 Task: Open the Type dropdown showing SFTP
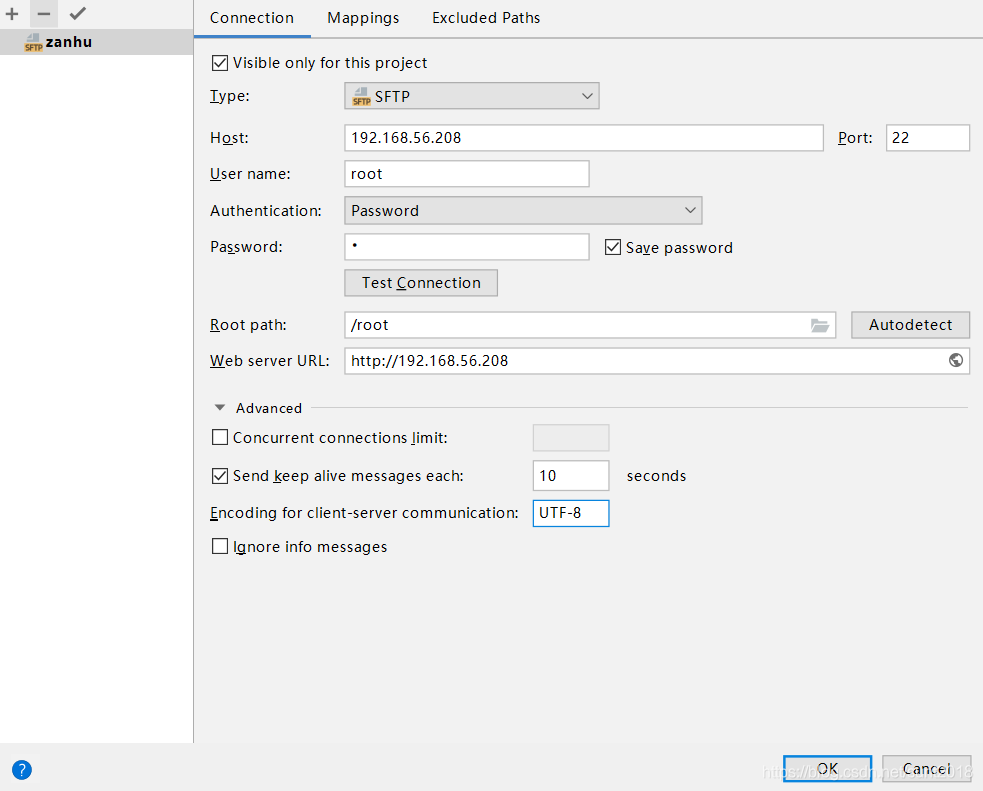(x=471, y=96)
